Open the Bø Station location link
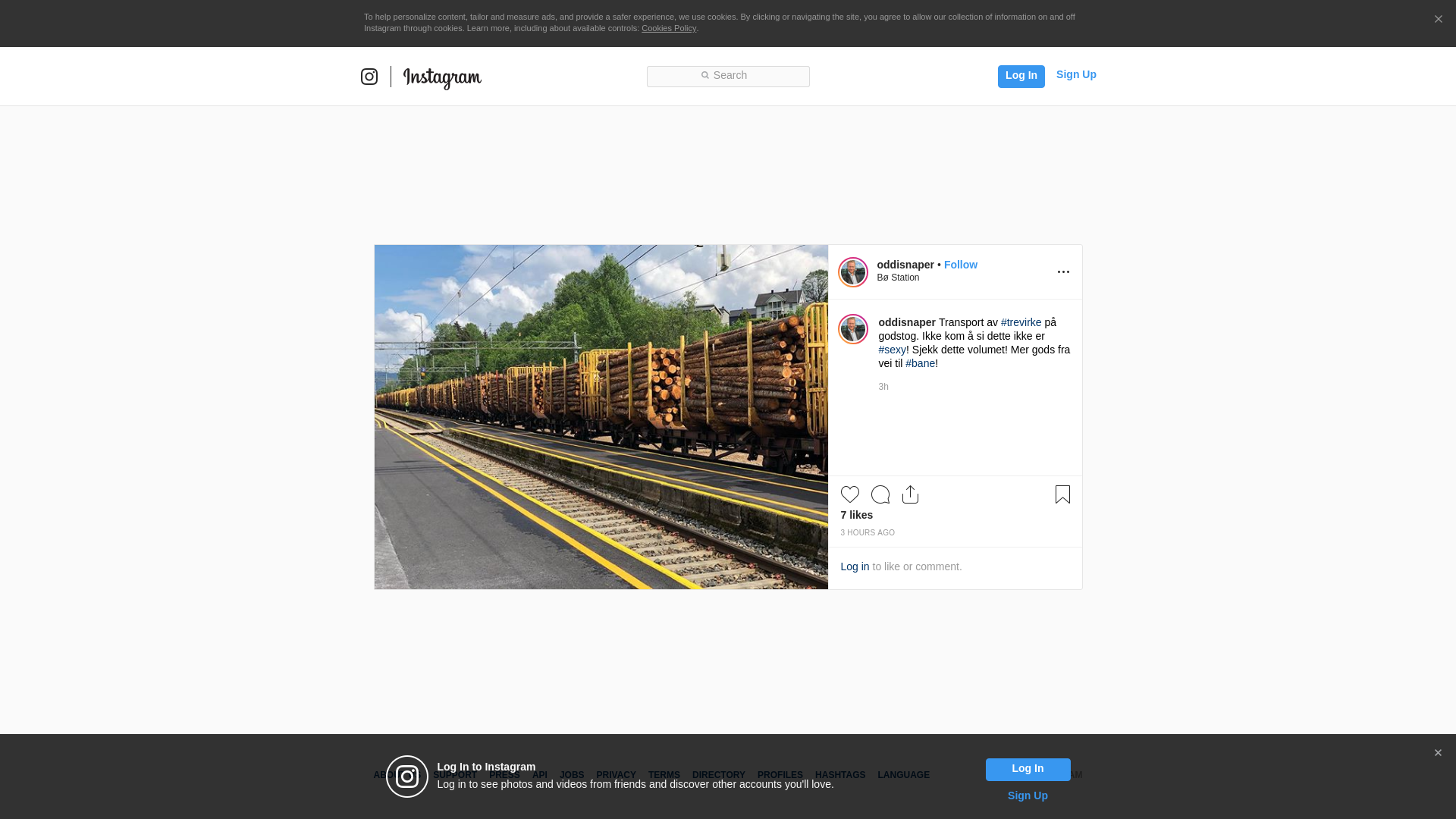Viewport: 1456px width, 819px height. pos(898,278)
